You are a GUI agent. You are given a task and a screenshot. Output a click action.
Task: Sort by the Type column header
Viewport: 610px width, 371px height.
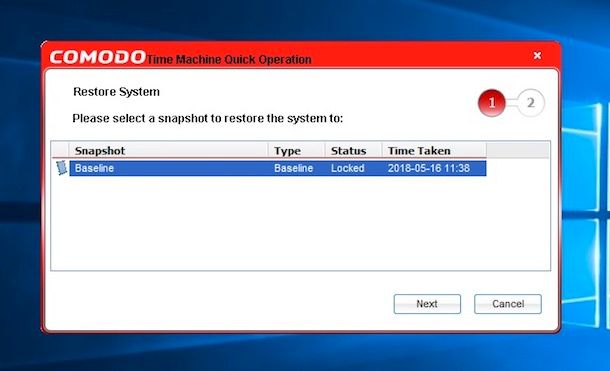296,150
